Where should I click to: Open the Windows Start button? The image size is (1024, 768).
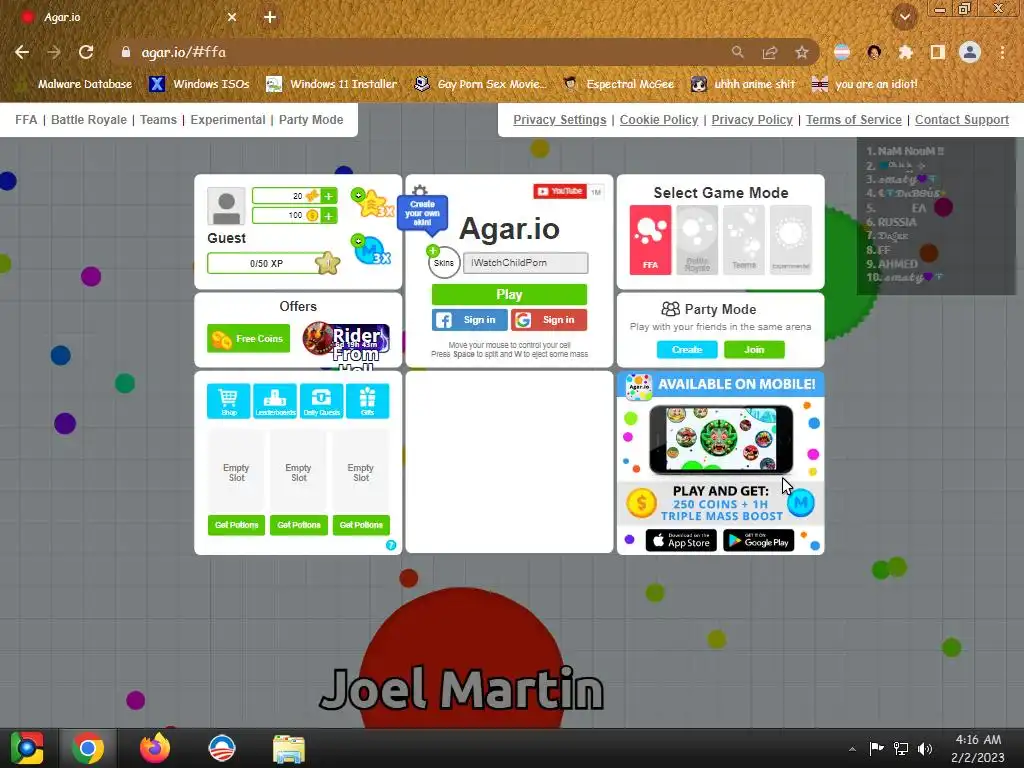click(x=27, y=748)
